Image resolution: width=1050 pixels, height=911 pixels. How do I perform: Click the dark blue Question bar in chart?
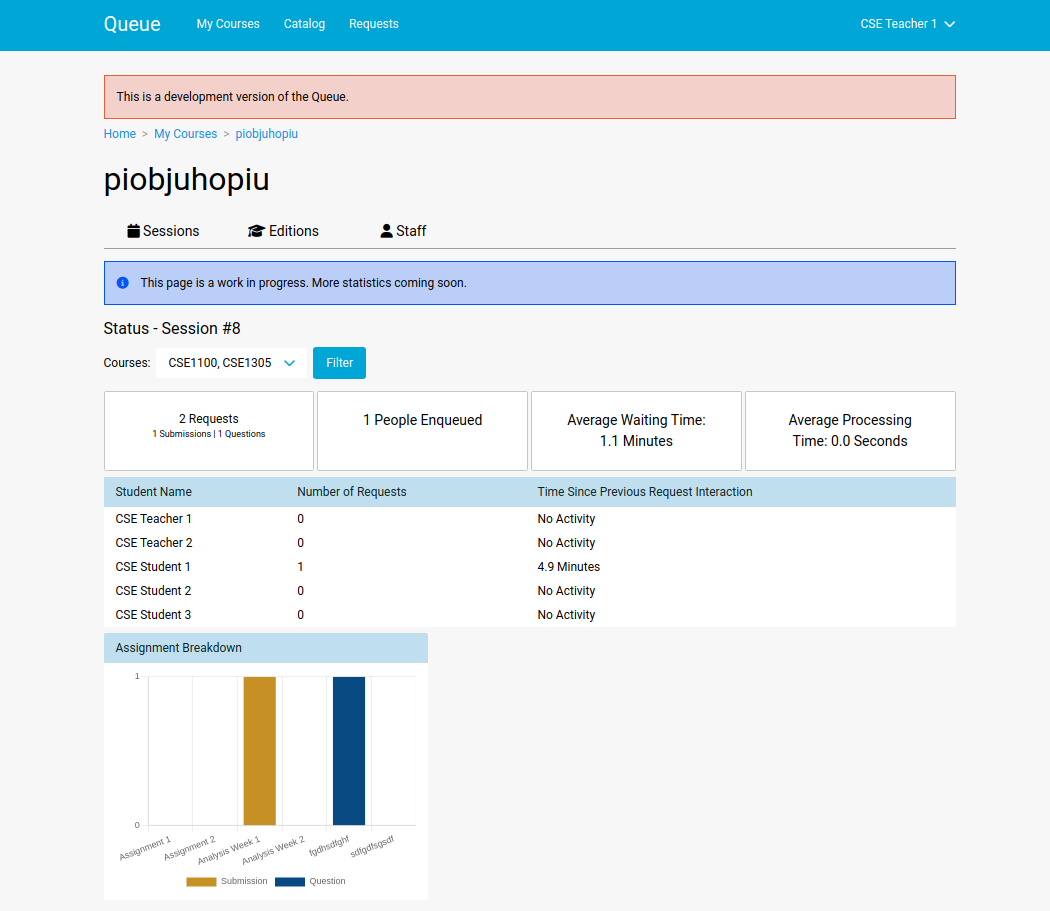click(x=349, y=751)
